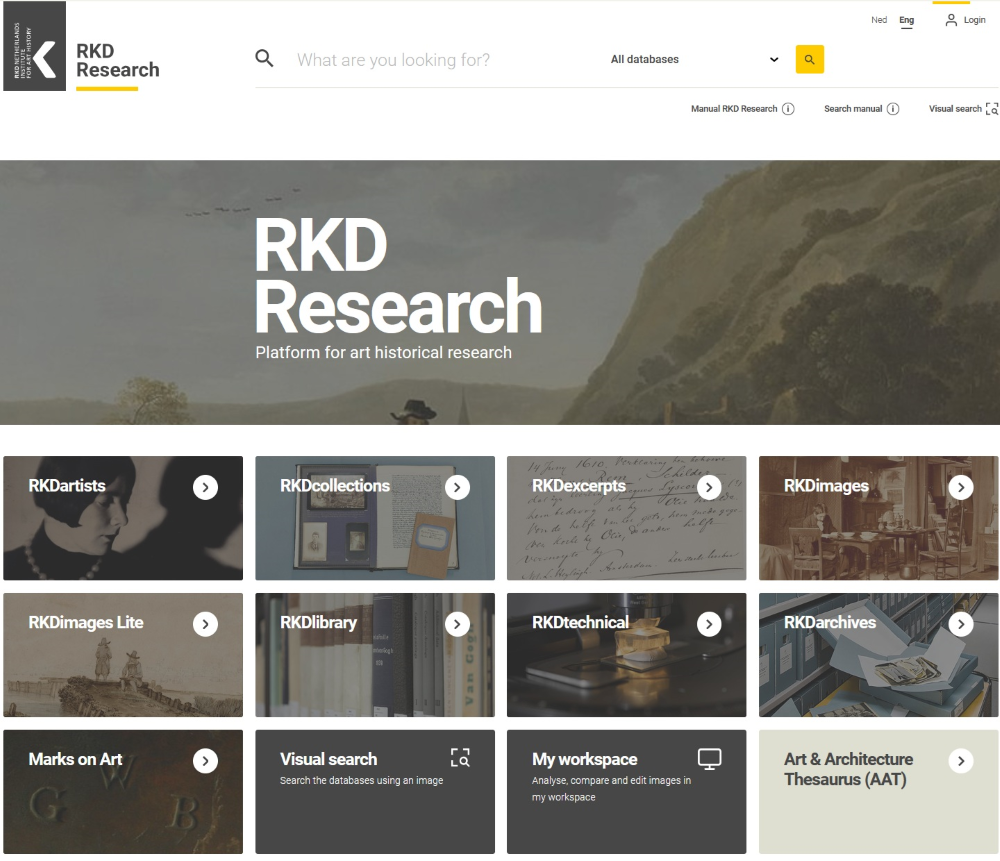This screenshot has height=861, width=1000.
Task: Click the magnifier icon beside the search field
Action: point(264,59)
